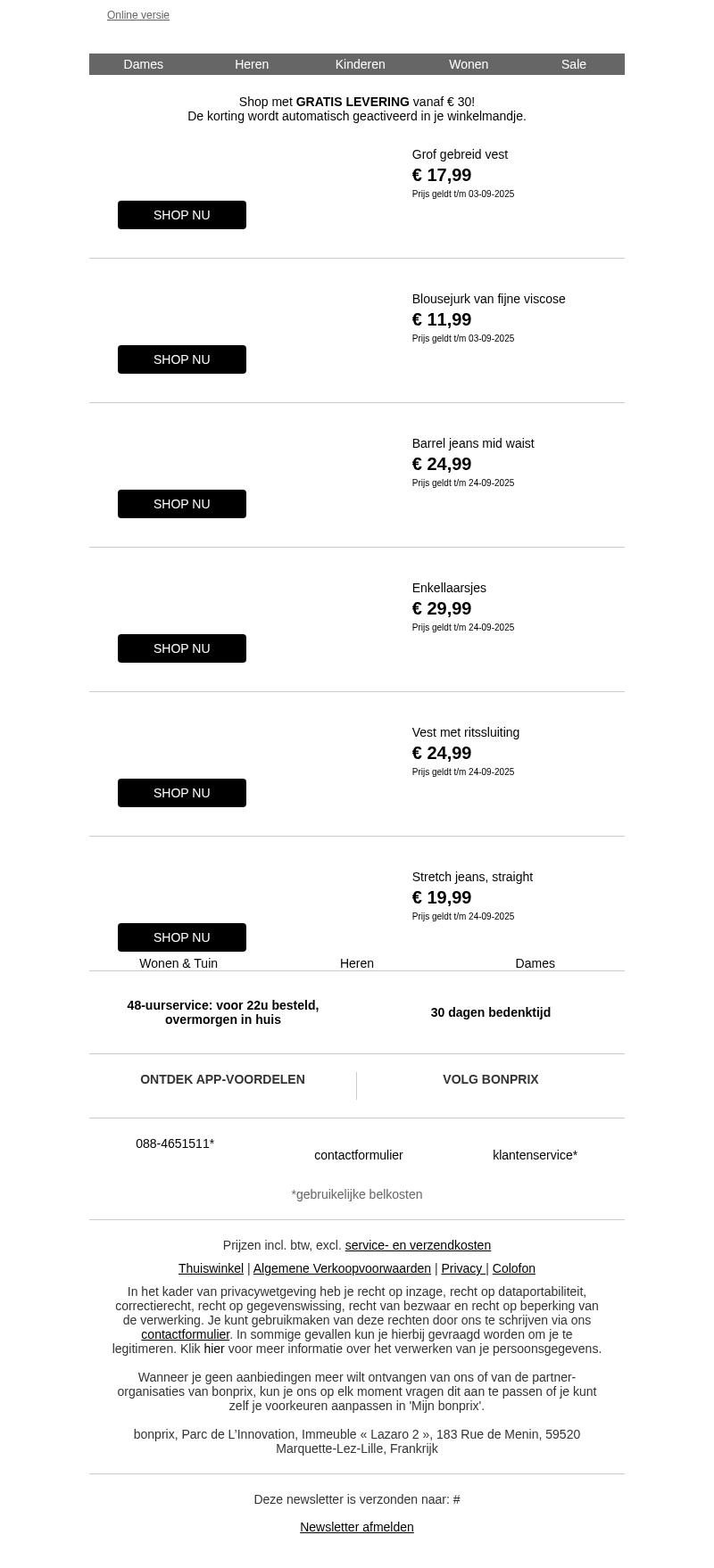The height and width of the screenshot is (1568, 714).
Task: Open the Online versie link
Action: click(138, 15)
